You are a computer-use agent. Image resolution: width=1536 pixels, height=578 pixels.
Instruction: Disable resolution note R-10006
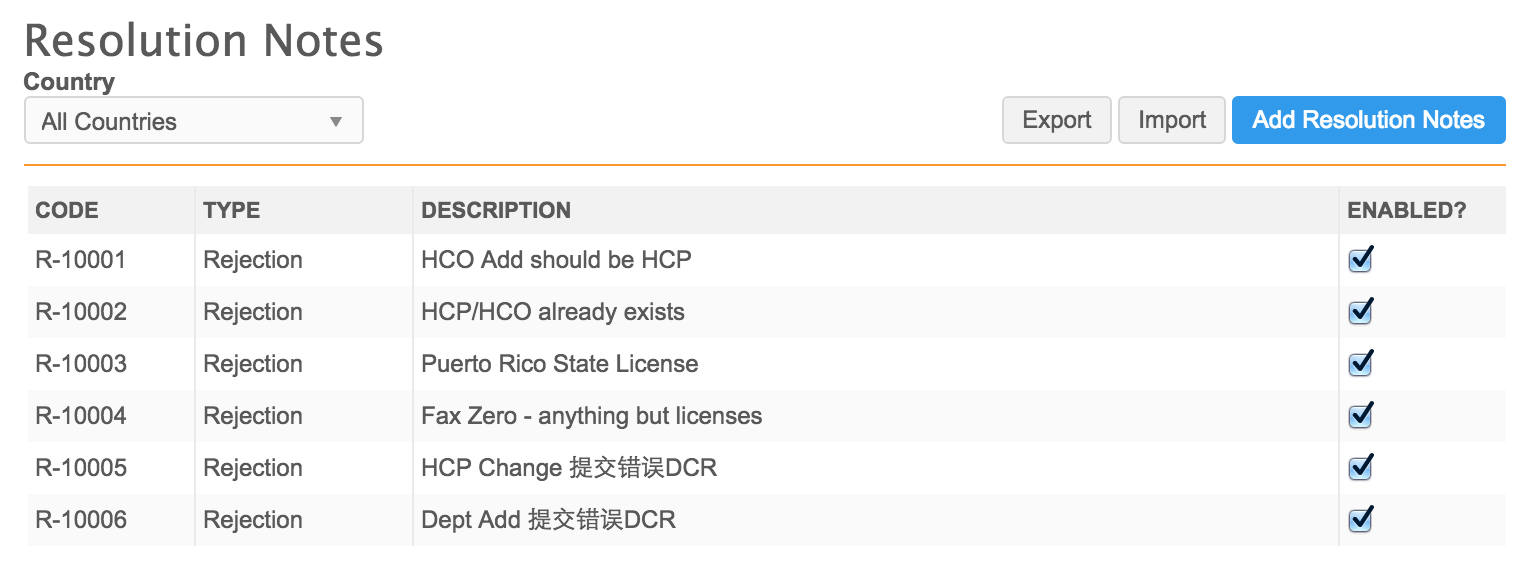pyautogui.click(x=1360, y=520)
